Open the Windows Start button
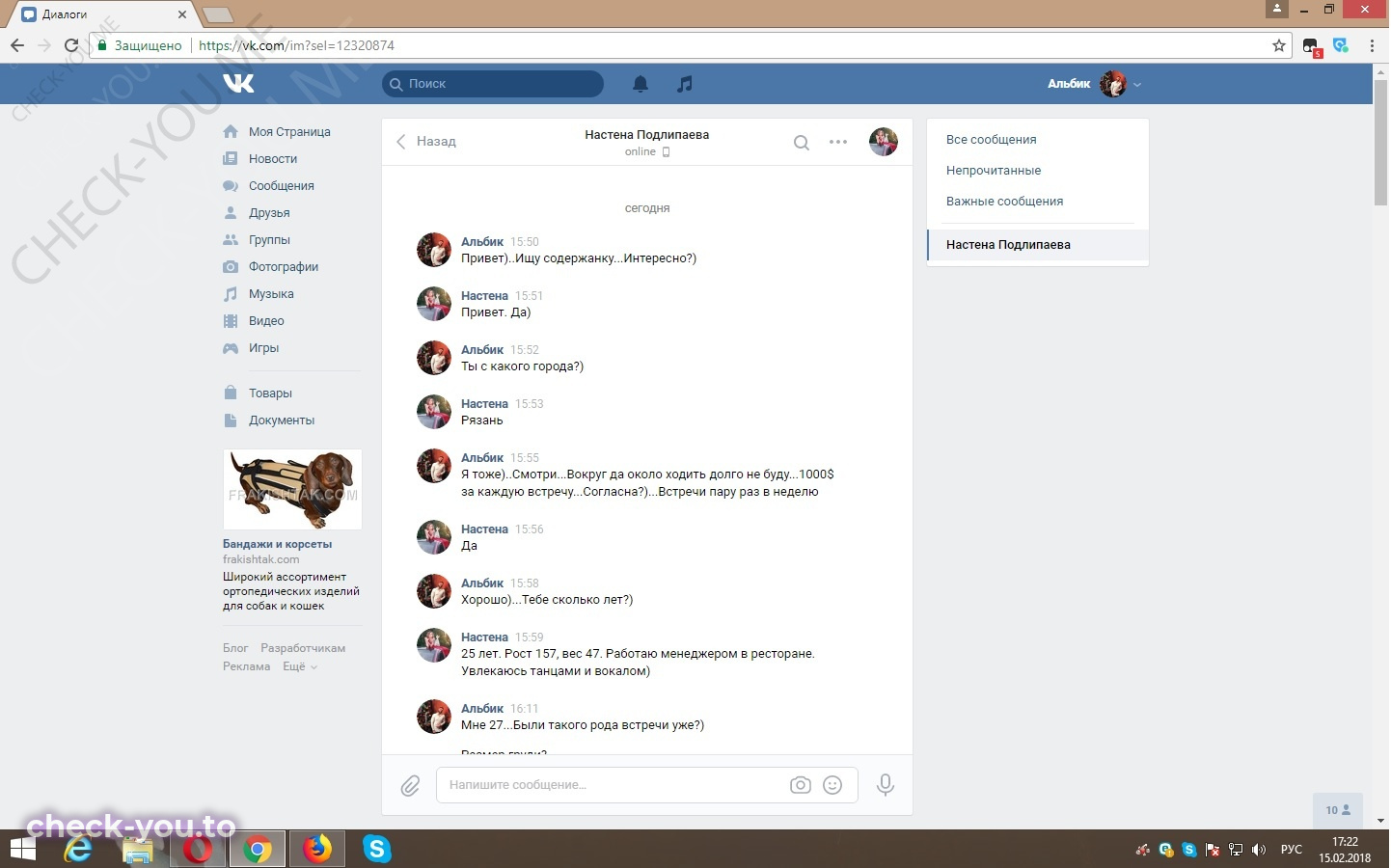 tap(23, 850)
